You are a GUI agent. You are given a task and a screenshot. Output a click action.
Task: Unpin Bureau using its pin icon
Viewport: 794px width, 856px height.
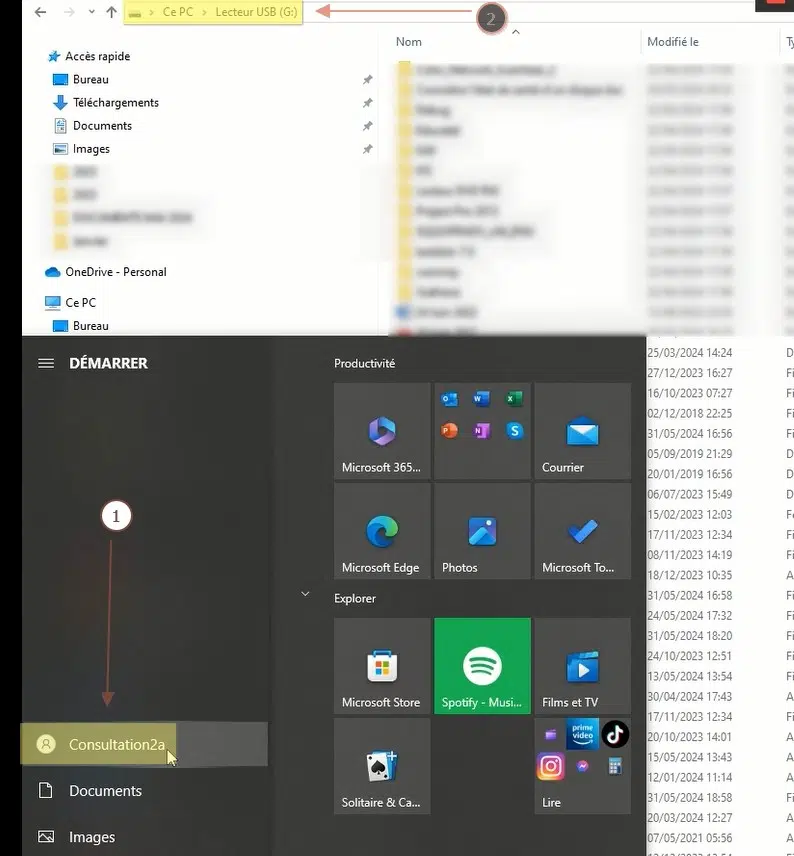pyautogui.click(x=368, y=80)
